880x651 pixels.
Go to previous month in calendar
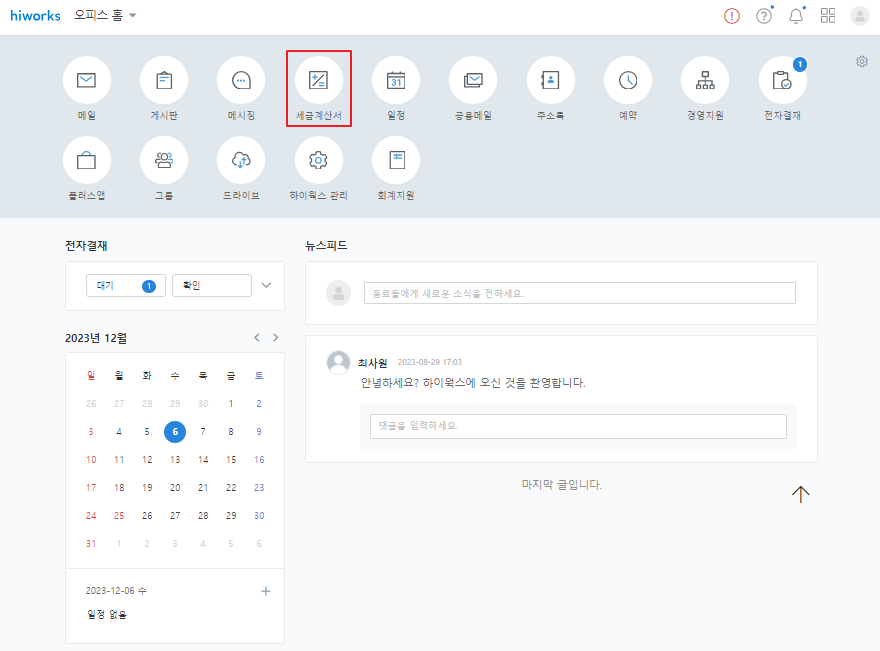tap(257, 338)
